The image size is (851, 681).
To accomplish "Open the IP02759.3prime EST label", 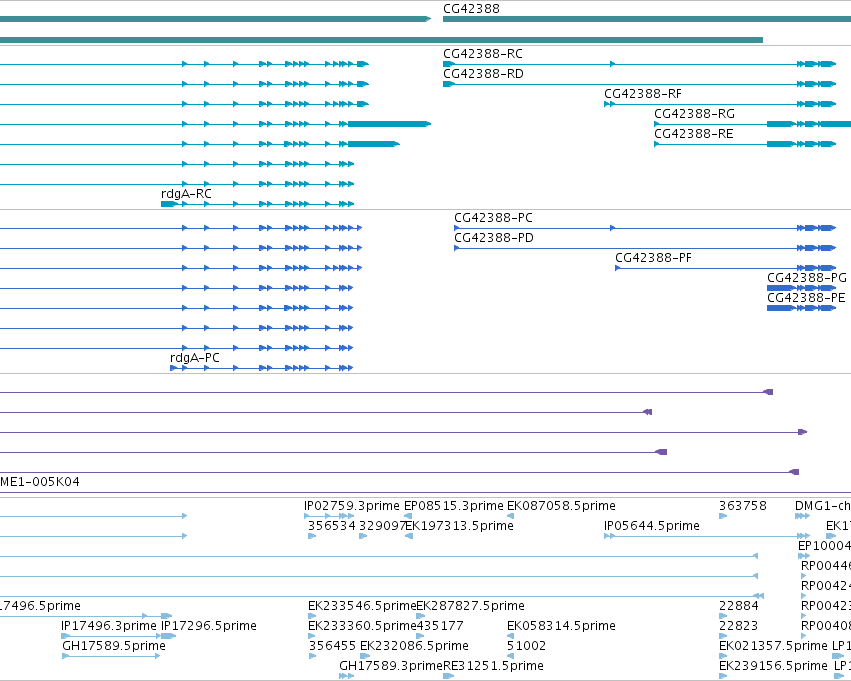I will pyautogui.click(x=352, y=506).
